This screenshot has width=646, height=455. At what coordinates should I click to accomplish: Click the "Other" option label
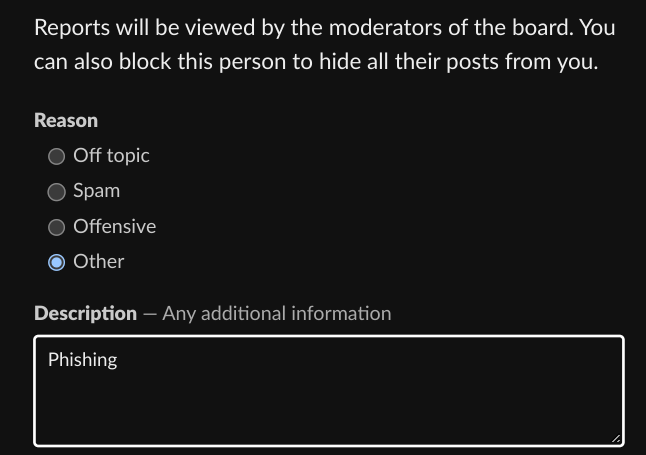(99, 262)
